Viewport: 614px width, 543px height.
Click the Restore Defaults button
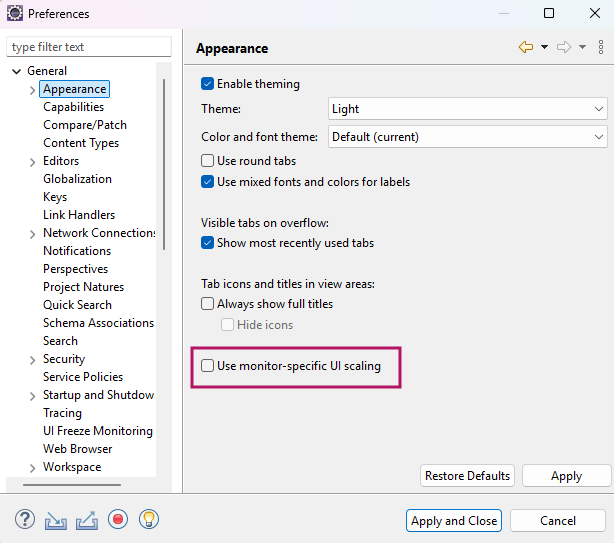[x=467, y=476]
